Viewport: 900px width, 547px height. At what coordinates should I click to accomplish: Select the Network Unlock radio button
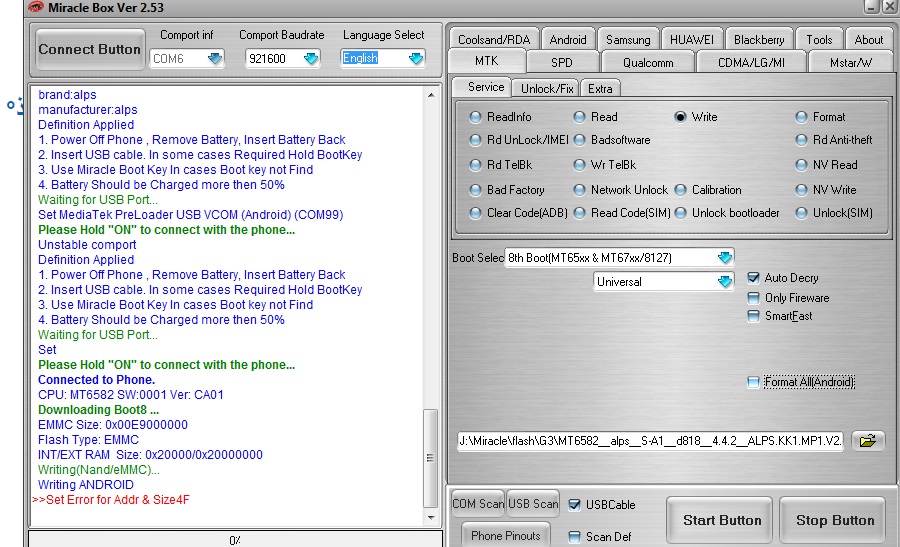580,190
